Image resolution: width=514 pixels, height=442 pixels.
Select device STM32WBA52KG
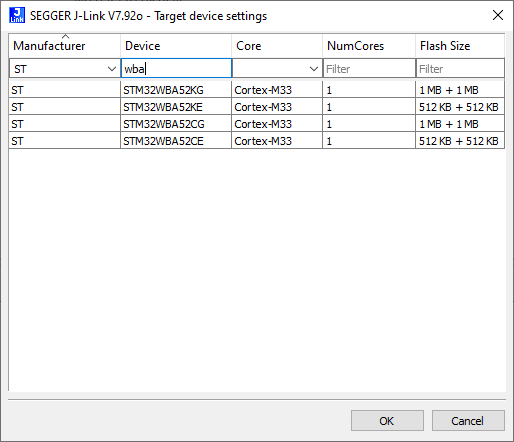pos(176,90)
